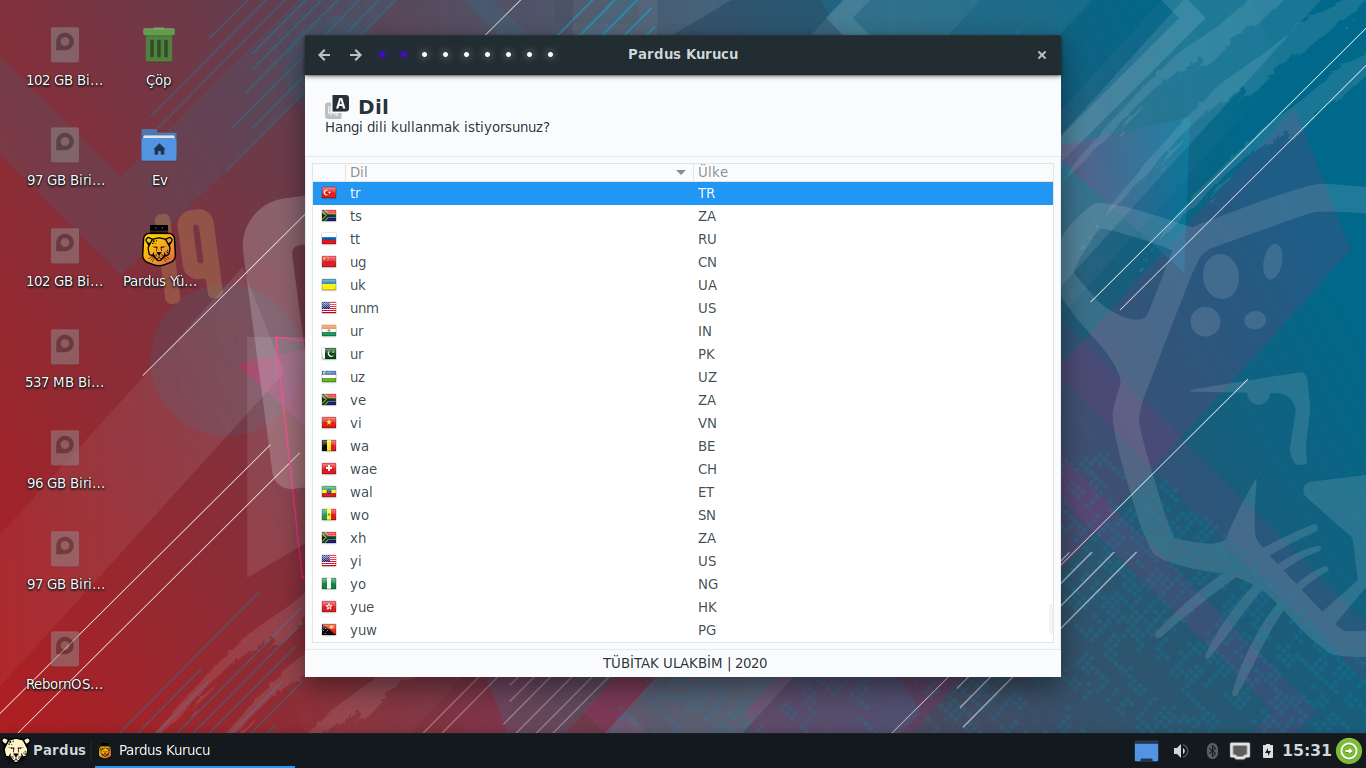Select the language code ug
1366x768 pixels.
pos(358,262)
